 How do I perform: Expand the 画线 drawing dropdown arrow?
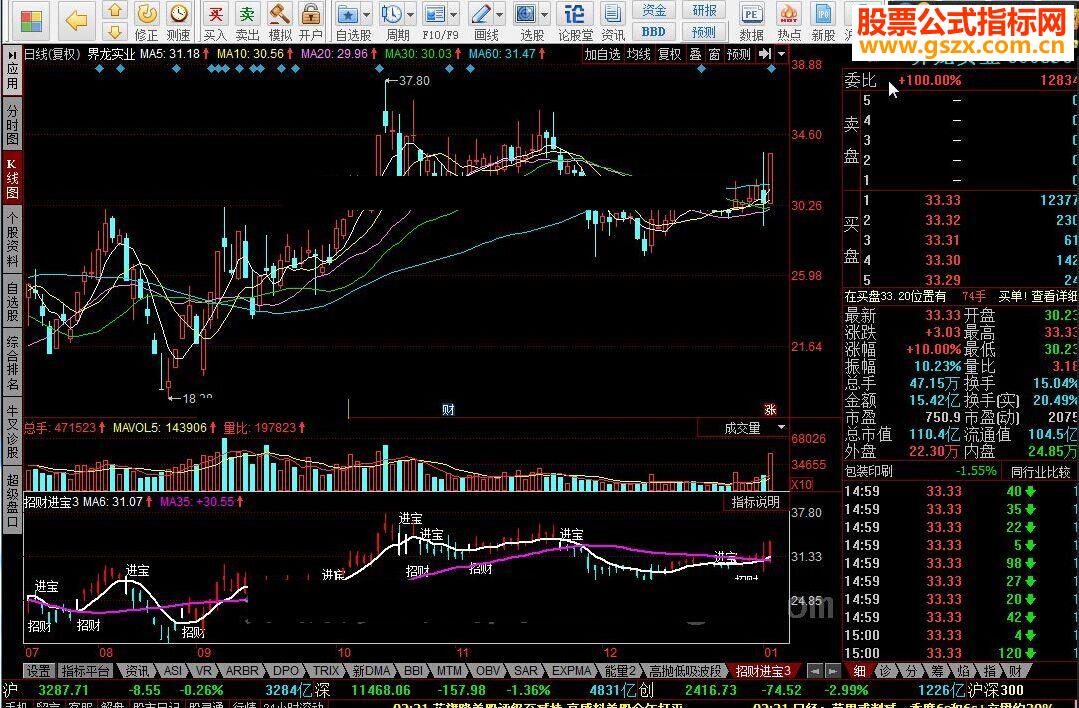(x=500, y=14)
